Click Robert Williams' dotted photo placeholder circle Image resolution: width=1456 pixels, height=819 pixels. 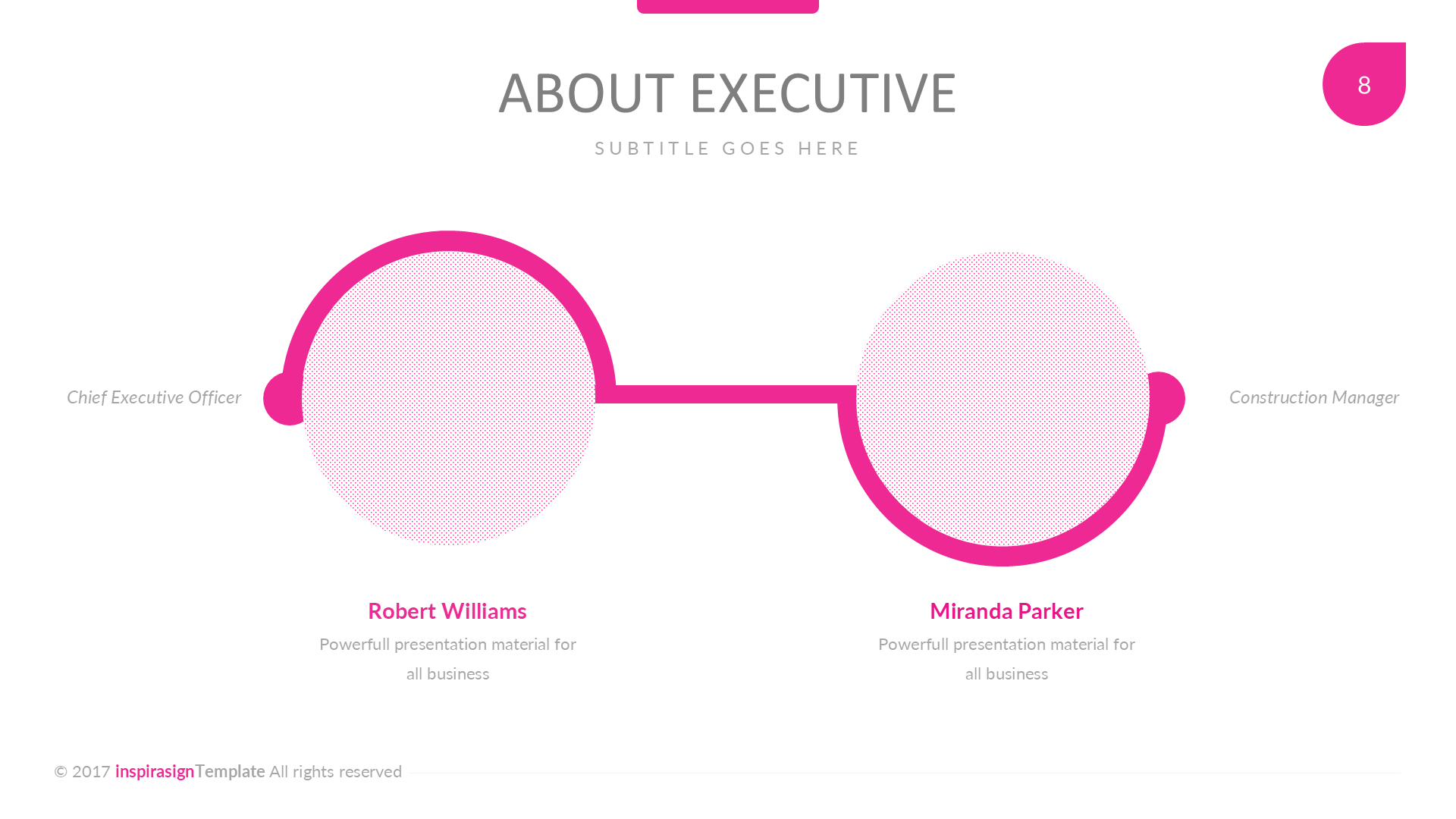(x=448, y=398)
